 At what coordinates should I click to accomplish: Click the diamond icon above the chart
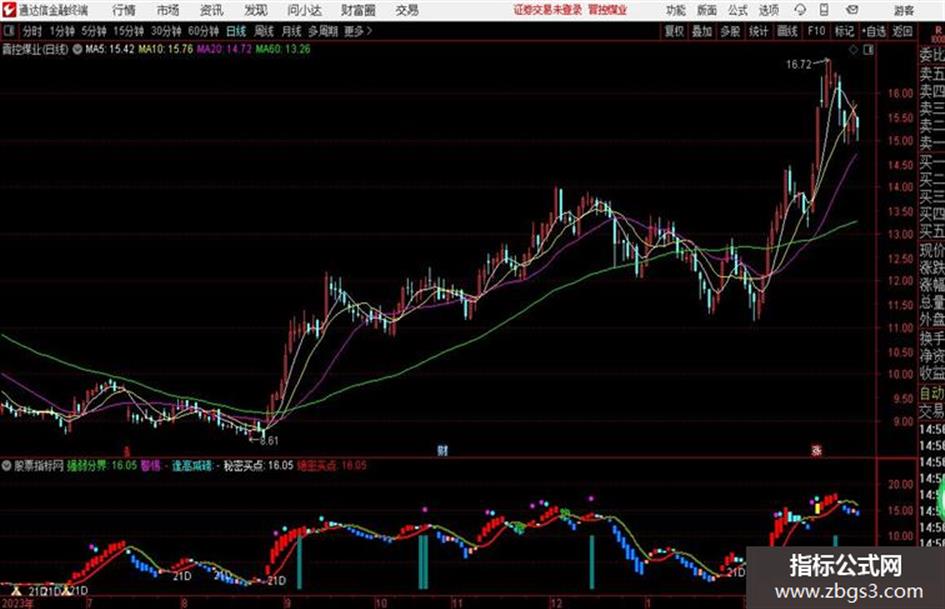point(853,50)
